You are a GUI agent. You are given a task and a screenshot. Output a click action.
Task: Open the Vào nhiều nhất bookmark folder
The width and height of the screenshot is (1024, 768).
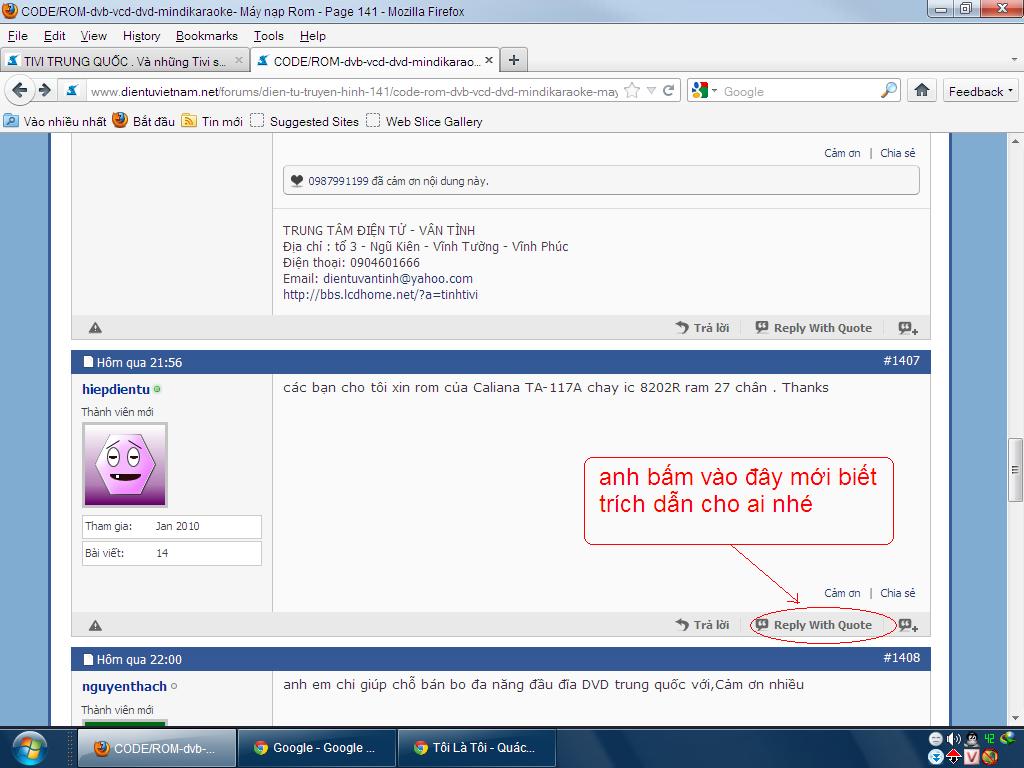click(x=55, y=121)
